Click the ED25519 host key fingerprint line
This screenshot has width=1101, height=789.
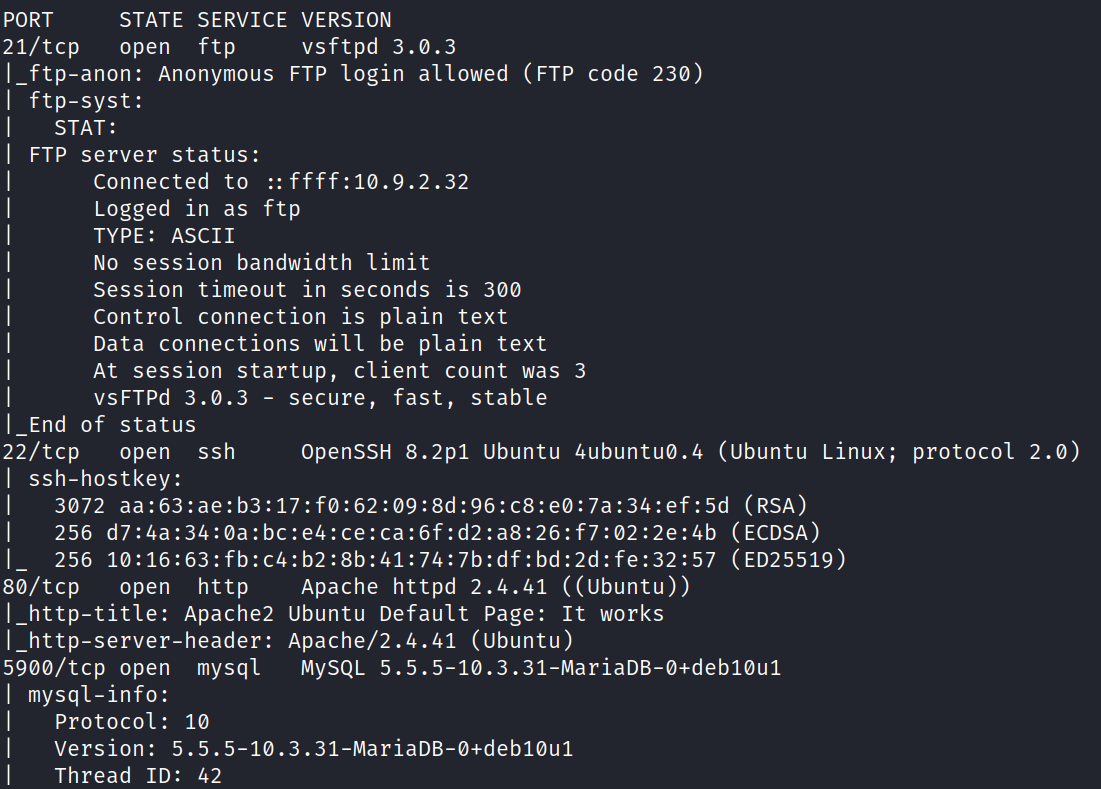450,559
